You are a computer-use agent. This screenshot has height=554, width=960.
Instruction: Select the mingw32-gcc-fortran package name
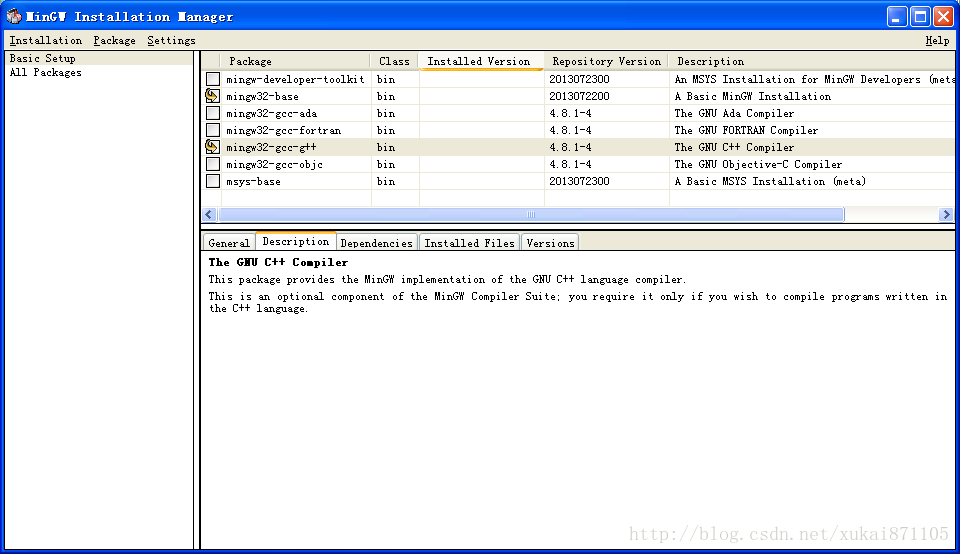(283, 130)
